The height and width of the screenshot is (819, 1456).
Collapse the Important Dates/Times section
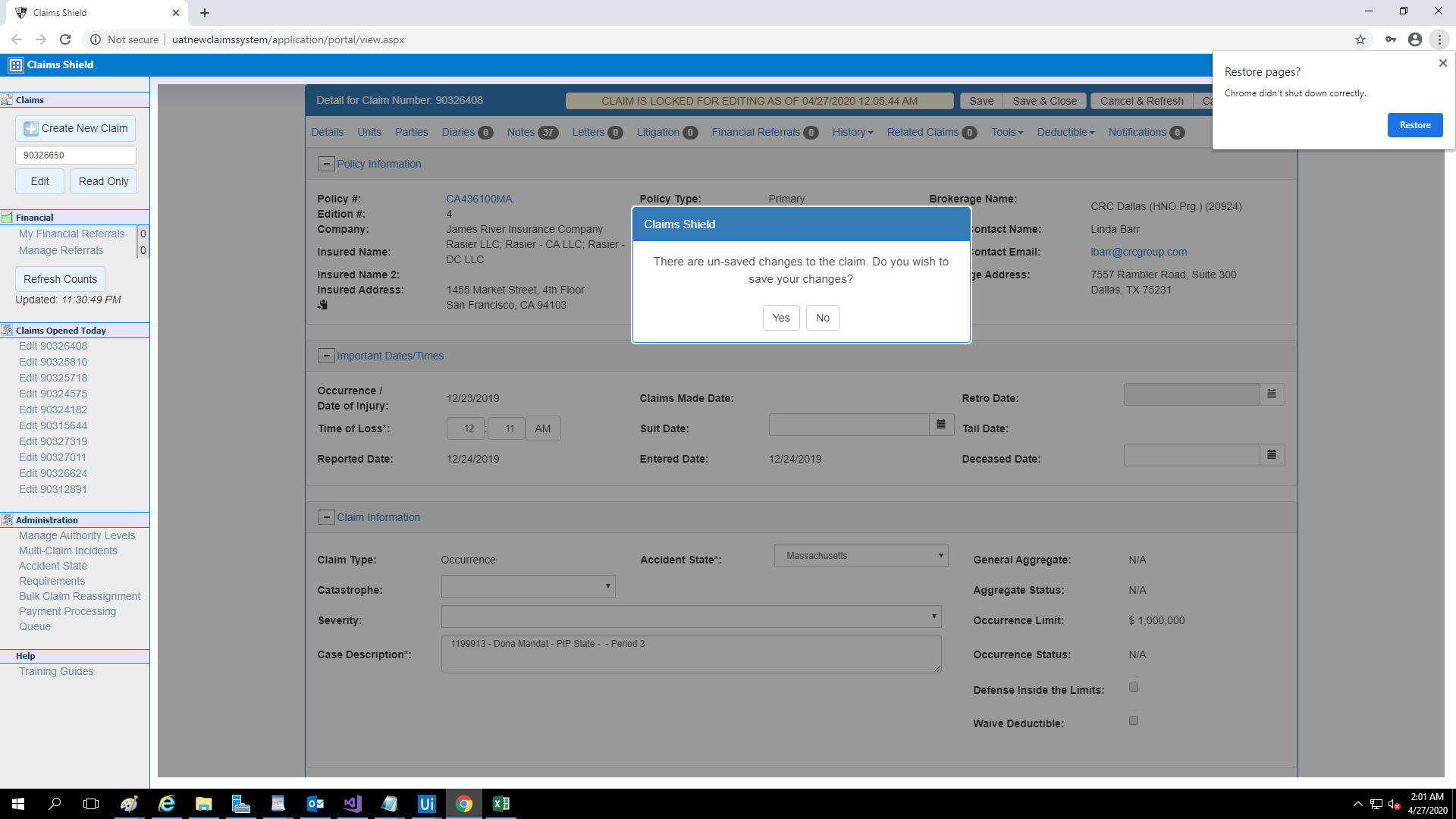point(326,356)
